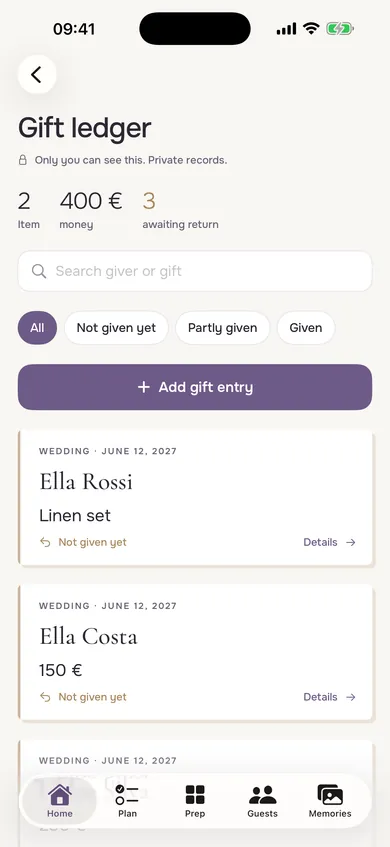
Task: Open the Ella Rossi Linen set card
Action: (x=195, y=498)
